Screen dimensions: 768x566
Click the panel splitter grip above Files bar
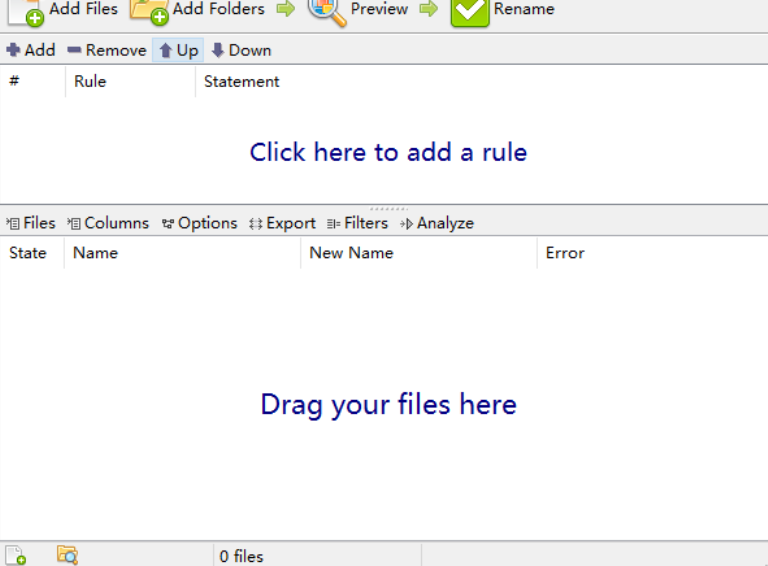388,209
